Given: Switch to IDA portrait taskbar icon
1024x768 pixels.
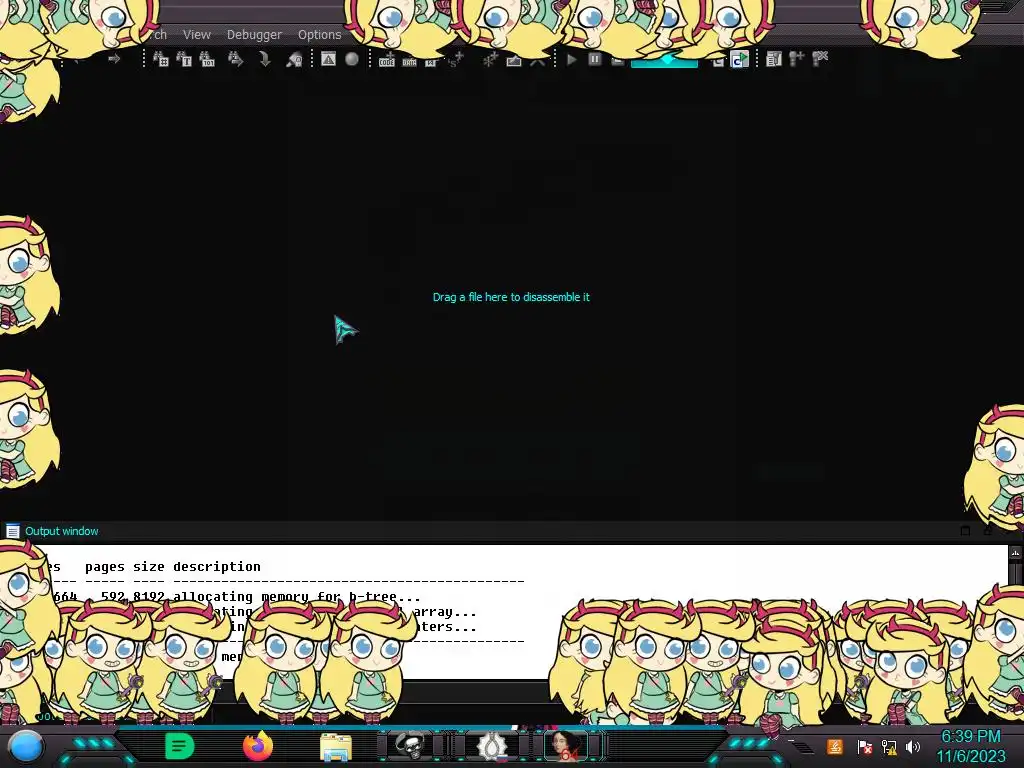Looking at the screenshot, I should click(567, 746).
